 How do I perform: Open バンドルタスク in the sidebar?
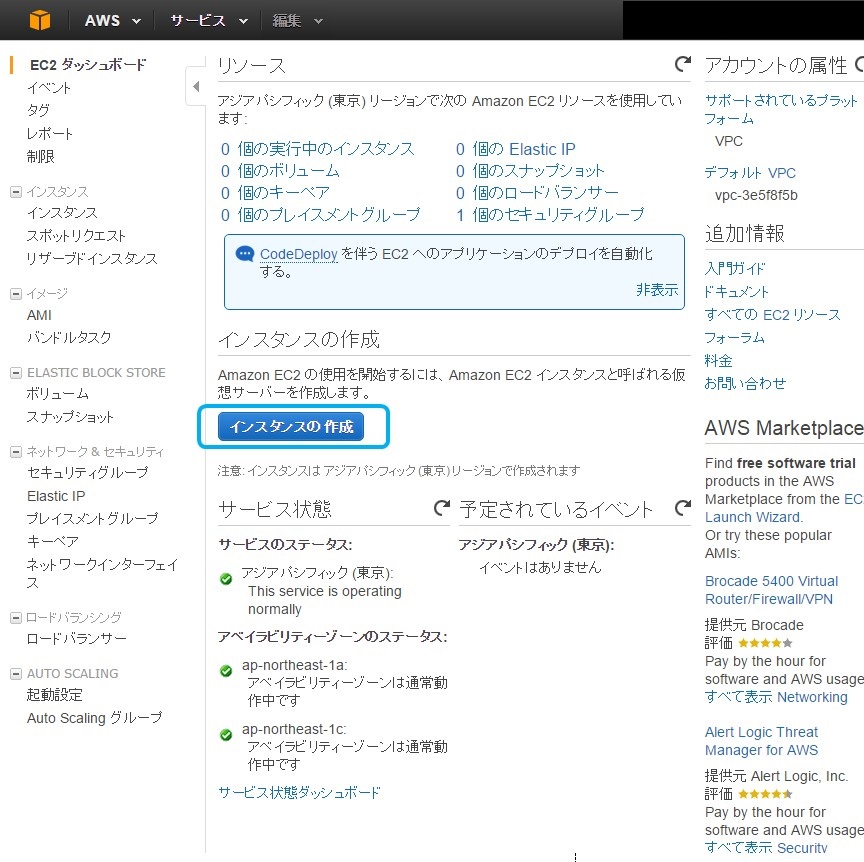point(69,337)
